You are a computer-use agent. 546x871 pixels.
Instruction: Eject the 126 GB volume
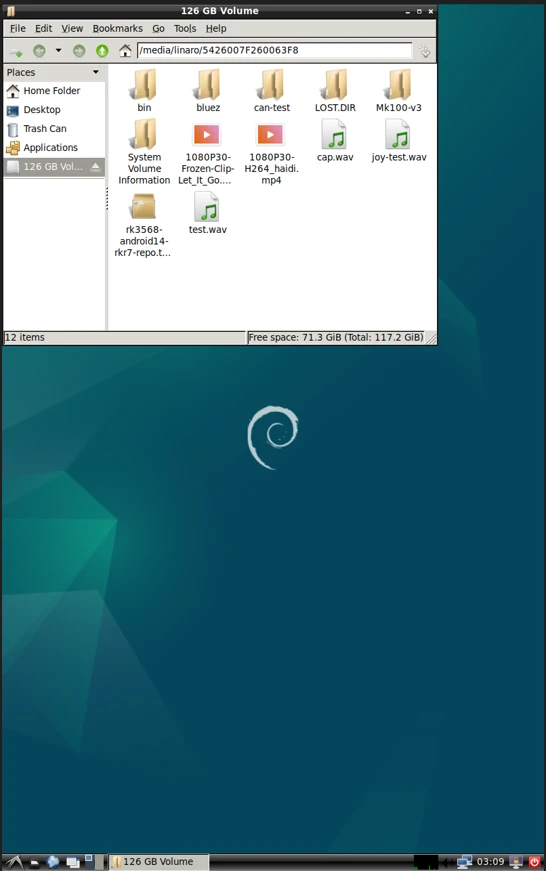[96, 167]
